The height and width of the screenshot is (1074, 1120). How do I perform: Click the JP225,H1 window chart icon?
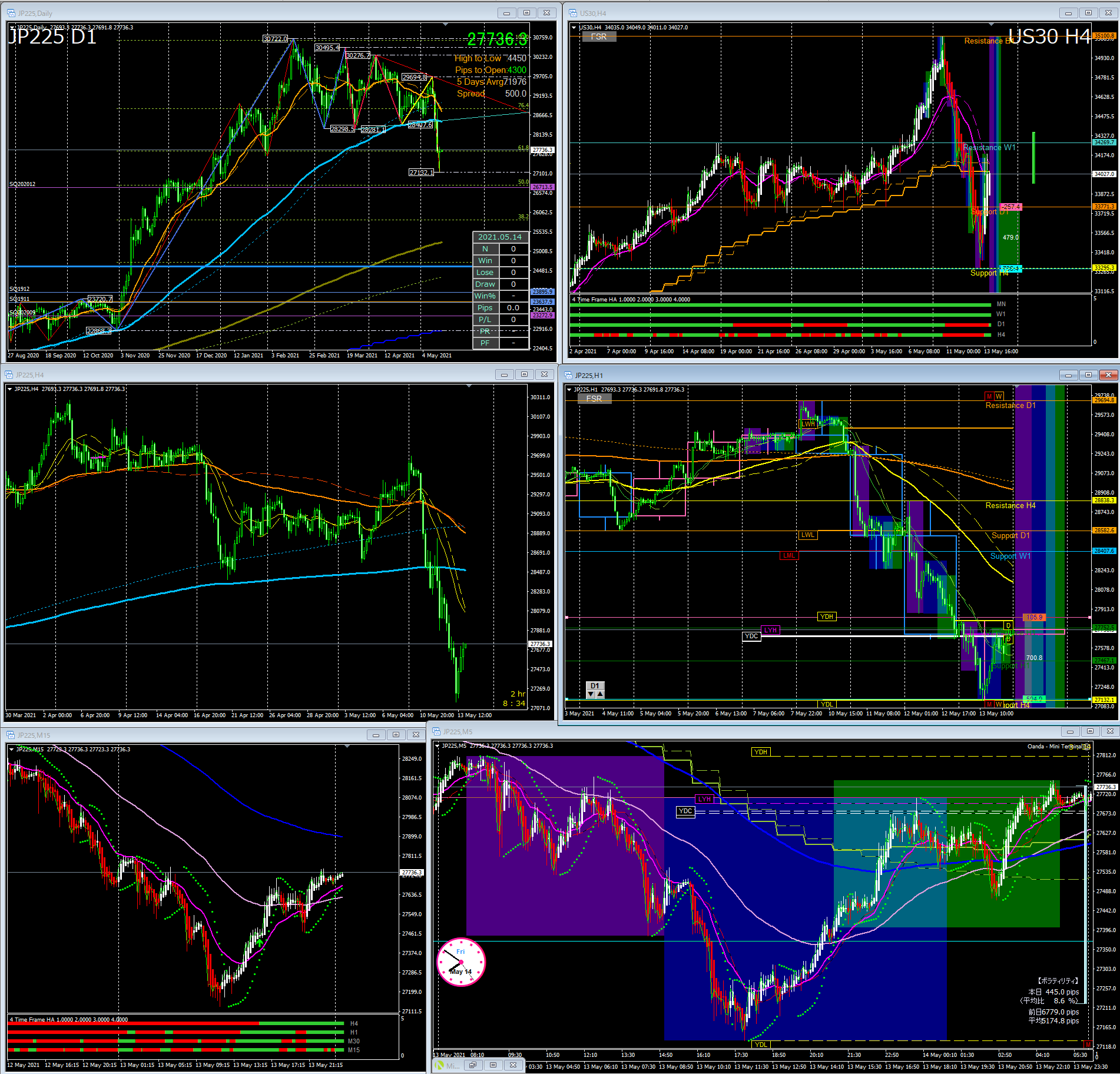point(568,375)
